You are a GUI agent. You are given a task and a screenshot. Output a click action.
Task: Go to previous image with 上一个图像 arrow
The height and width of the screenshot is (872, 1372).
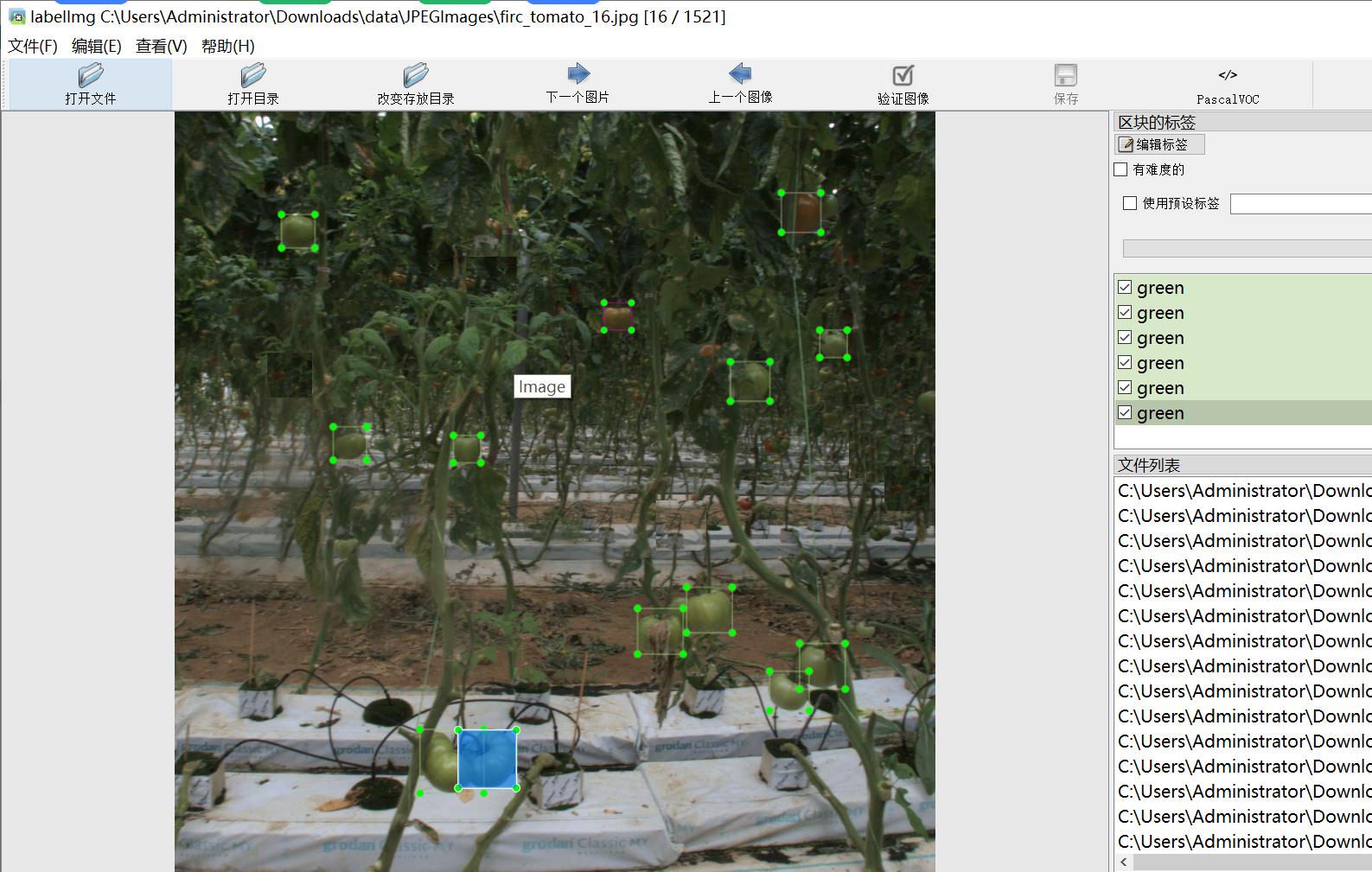pyautogui.click(x=740, y=73)
